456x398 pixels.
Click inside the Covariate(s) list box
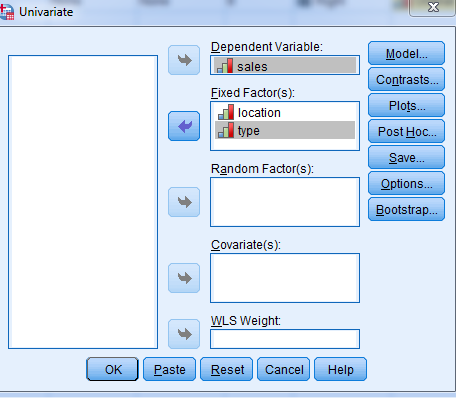click(285, 278)
